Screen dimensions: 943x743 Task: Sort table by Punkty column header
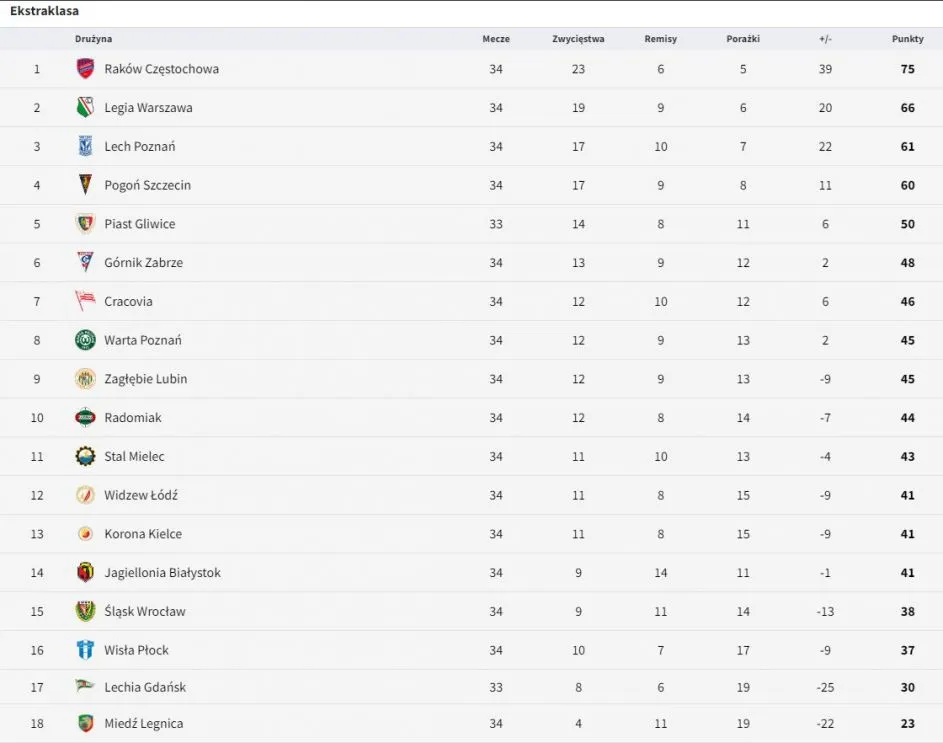click(907, 39)
